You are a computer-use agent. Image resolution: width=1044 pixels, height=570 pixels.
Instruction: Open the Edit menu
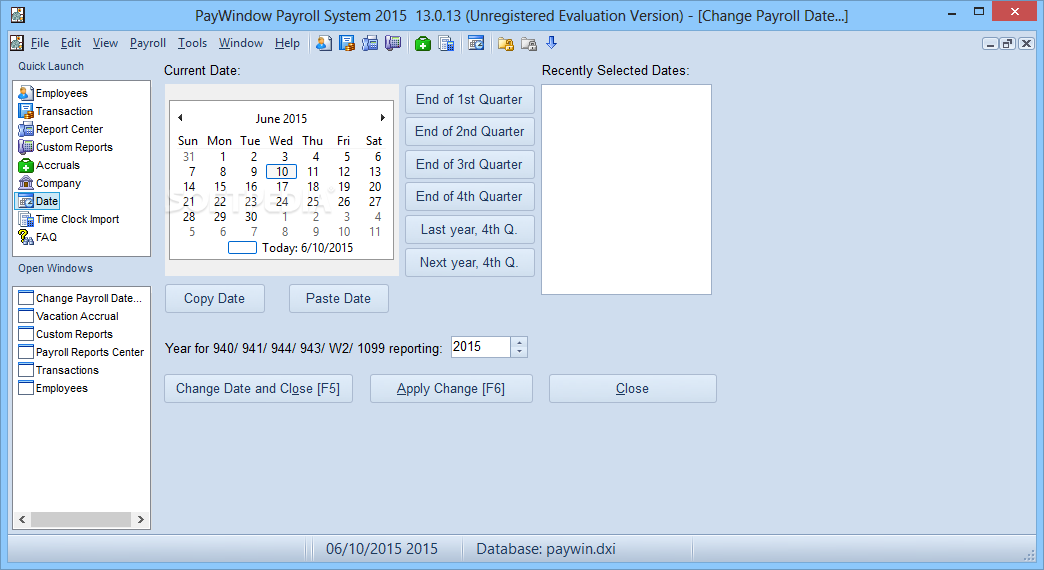(x=71, y=43)
